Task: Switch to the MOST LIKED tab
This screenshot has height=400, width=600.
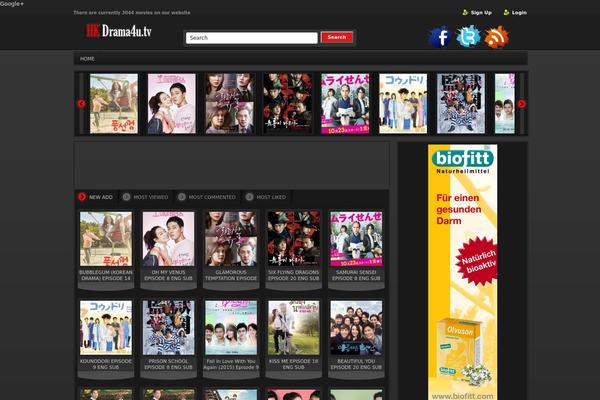Action: tap(266, 197)
